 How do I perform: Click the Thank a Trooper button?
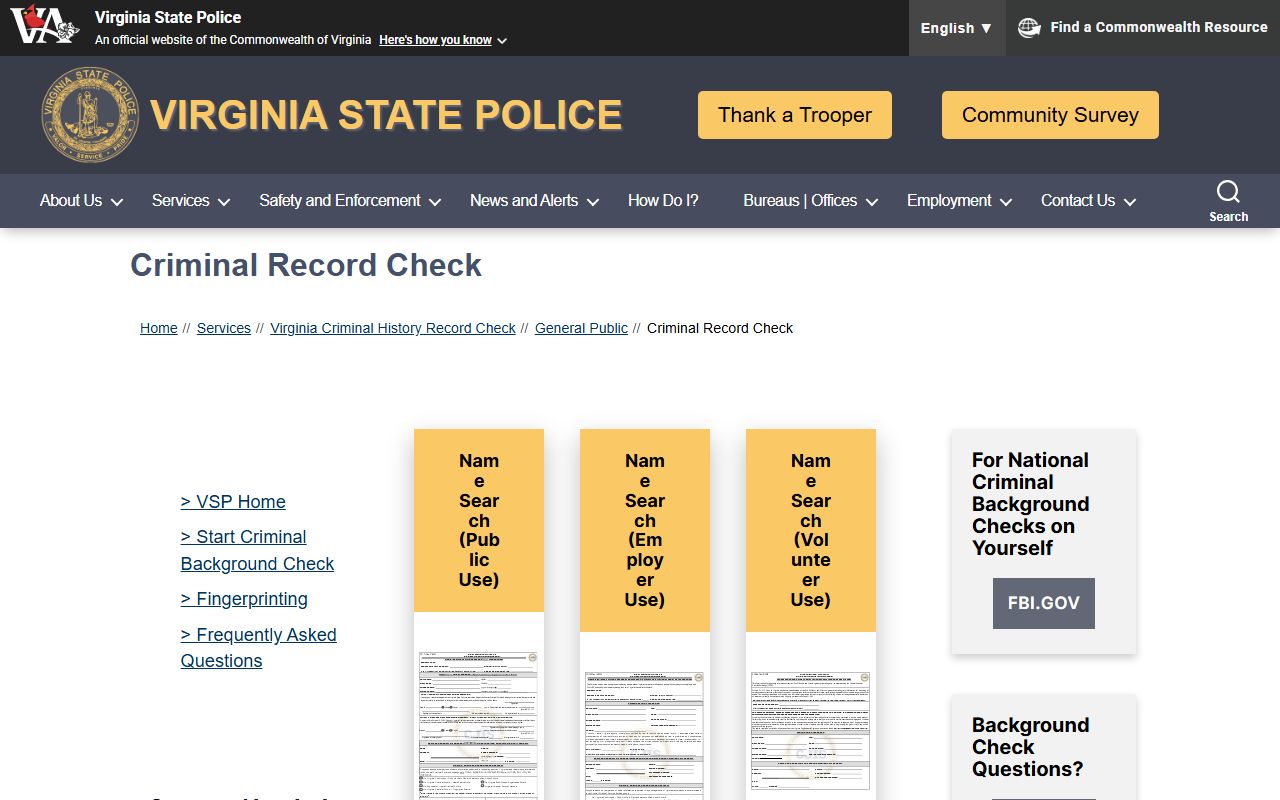tap(795, 115)
